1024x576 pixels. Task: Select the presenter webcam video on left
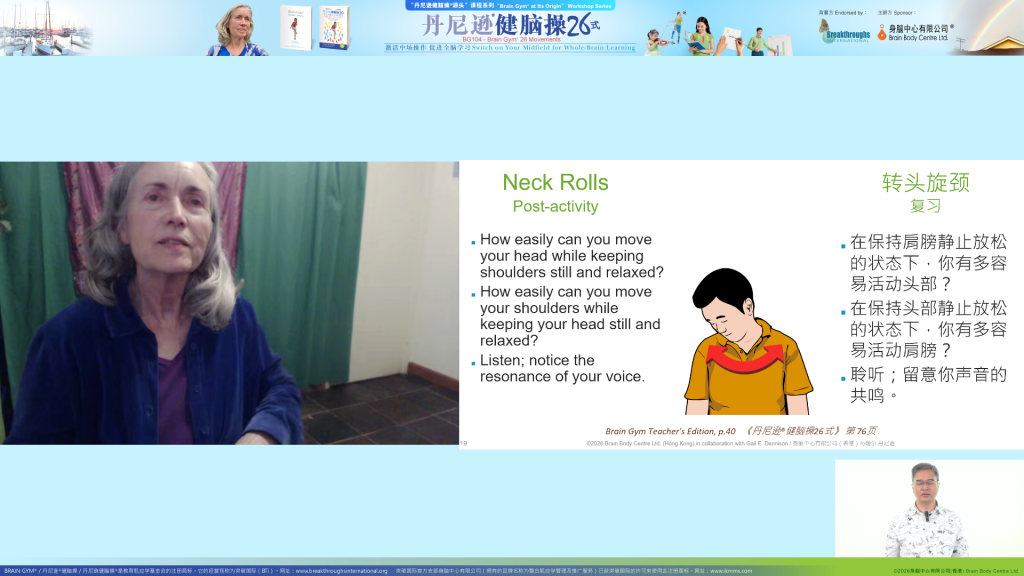pos(229,303)
